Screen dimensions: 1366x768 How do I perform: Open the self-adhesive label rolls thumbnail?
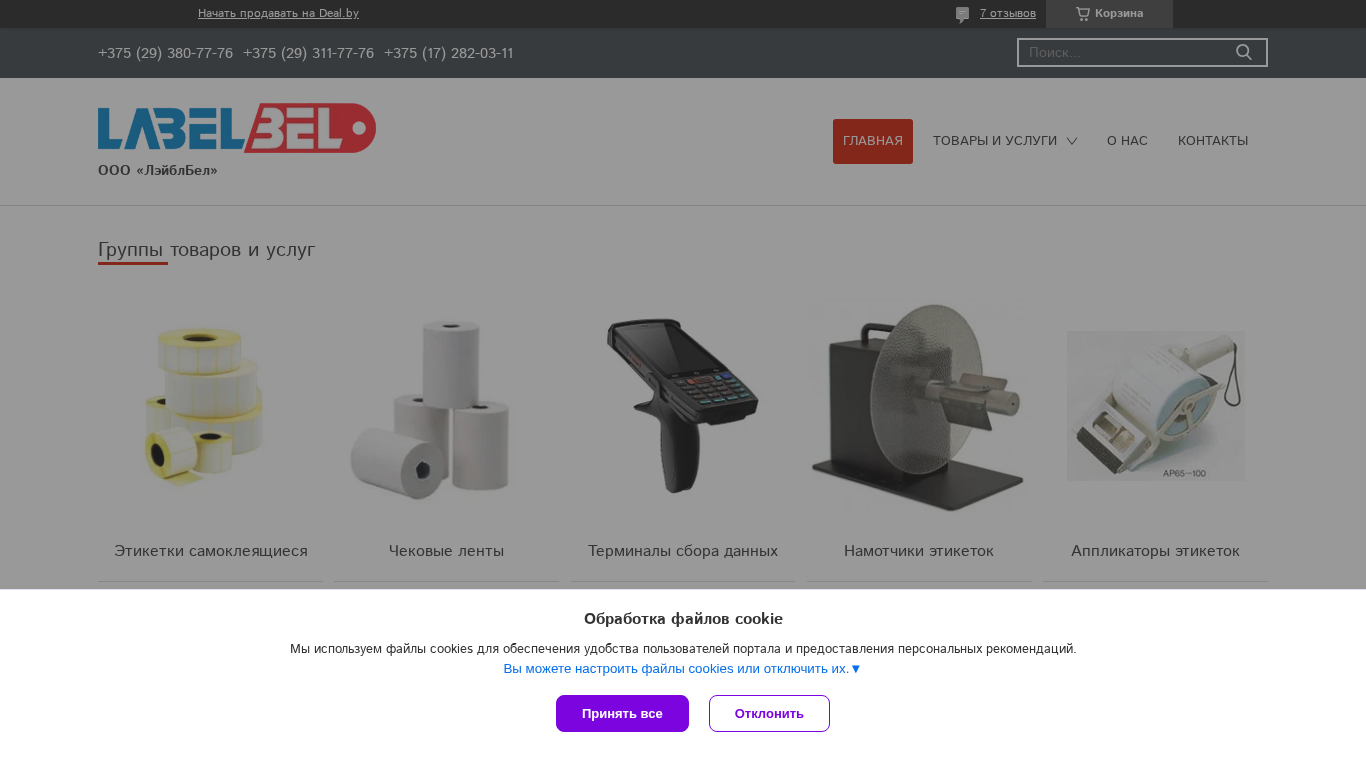(210, 407)
